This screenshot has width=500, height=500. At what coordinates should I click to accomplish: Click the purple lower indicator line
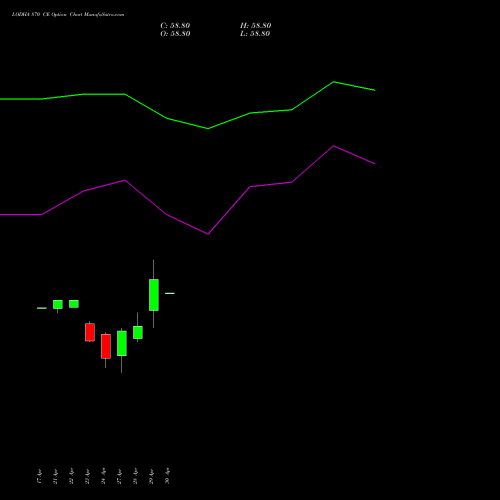187,224
